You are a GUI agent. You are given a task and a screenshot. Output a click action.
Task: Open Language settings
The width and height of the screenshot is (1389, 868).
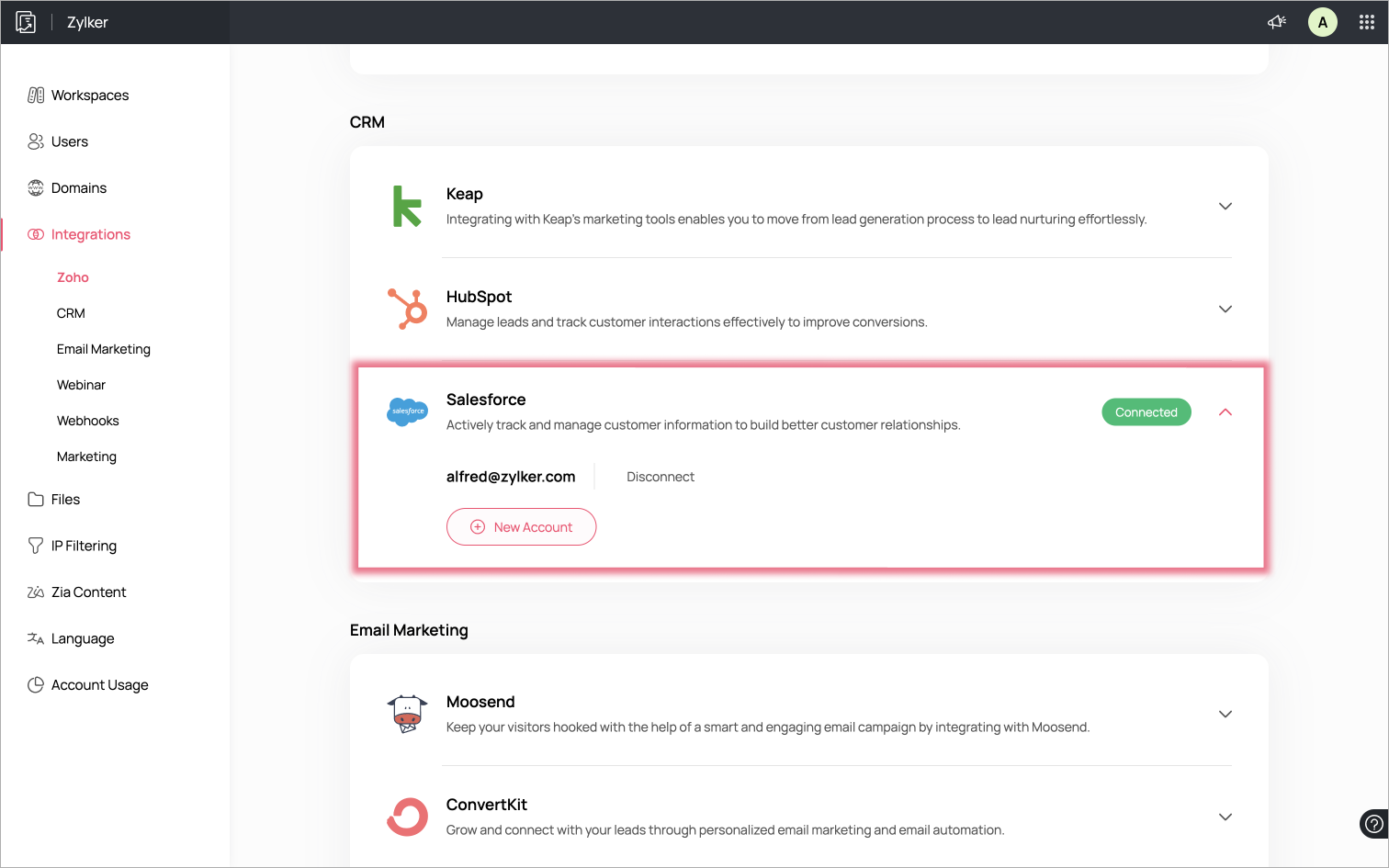point(83,639)
